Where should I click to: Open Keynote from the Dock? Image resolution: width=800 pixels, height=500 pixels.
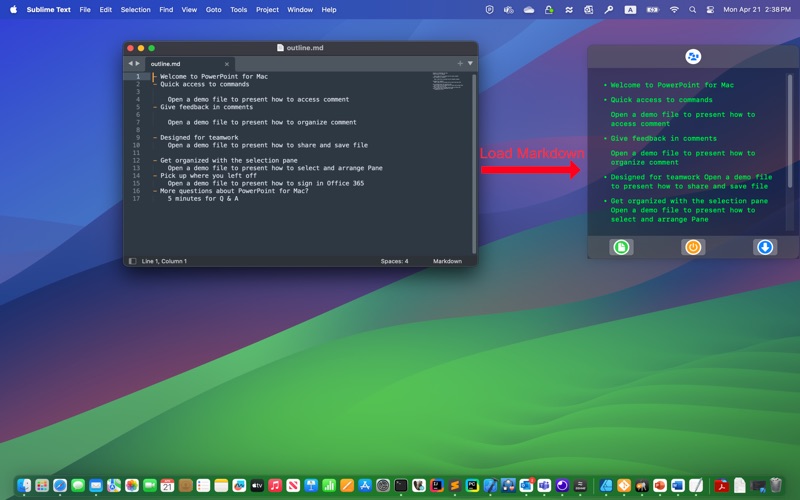pyautogui.click(x=311, y=485)
